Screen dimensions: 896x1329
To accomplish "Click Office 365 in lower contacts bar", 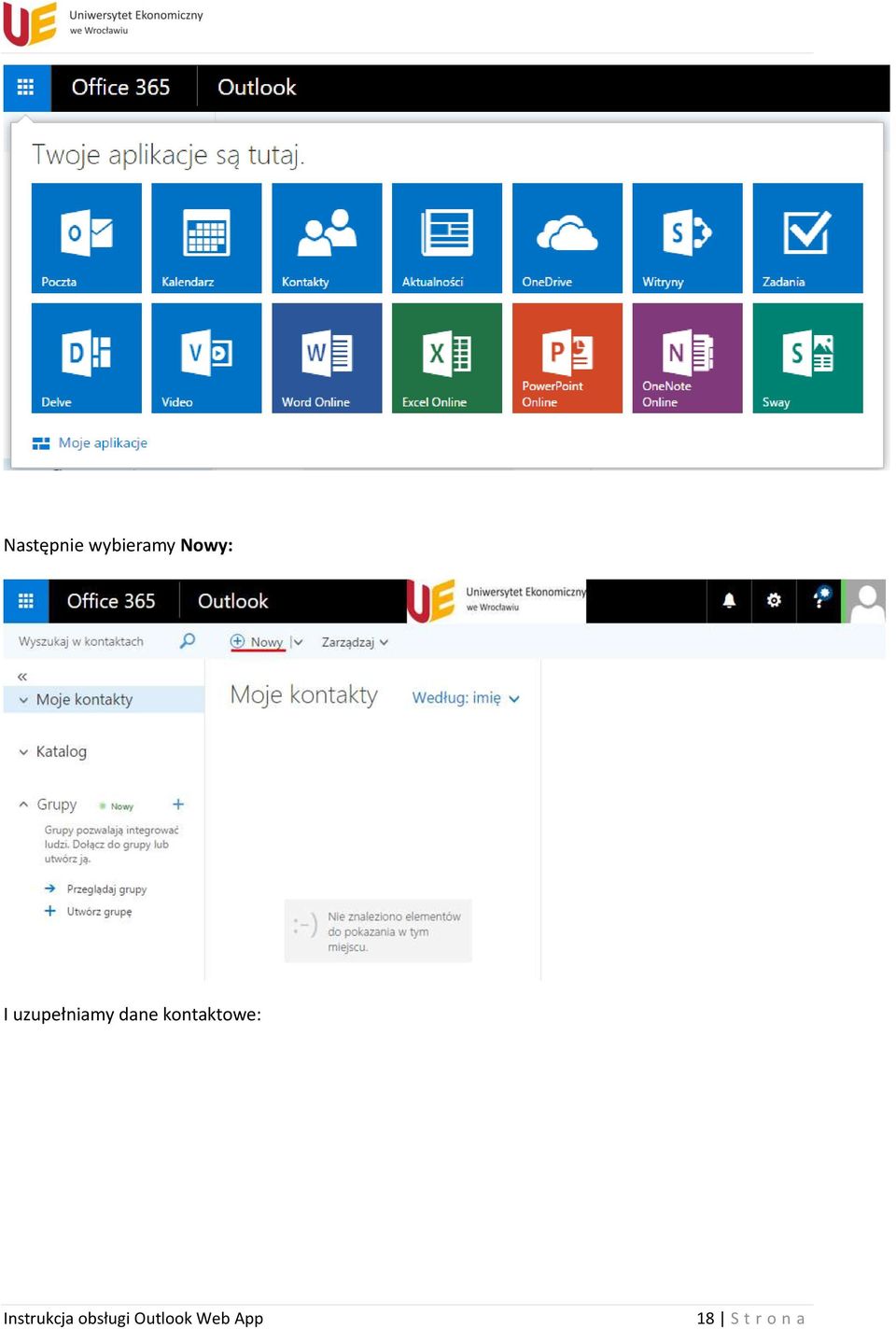I will [x=111, y=601].
